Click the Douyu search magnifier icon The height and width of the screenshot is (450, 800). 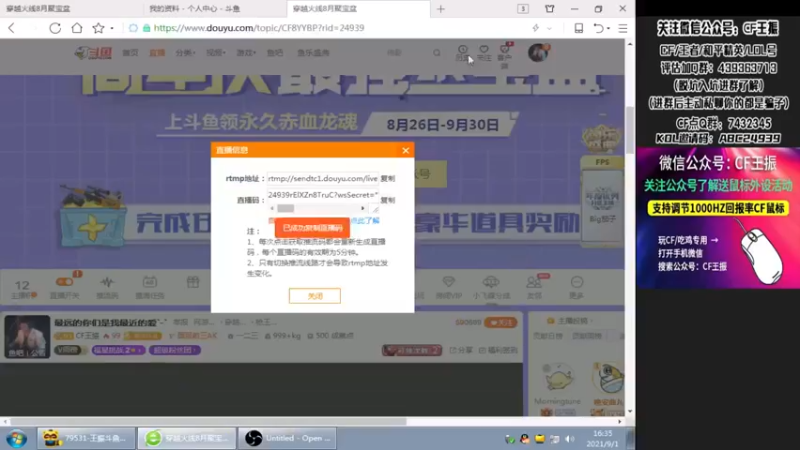pyautogui.click(x=437, y=53)
